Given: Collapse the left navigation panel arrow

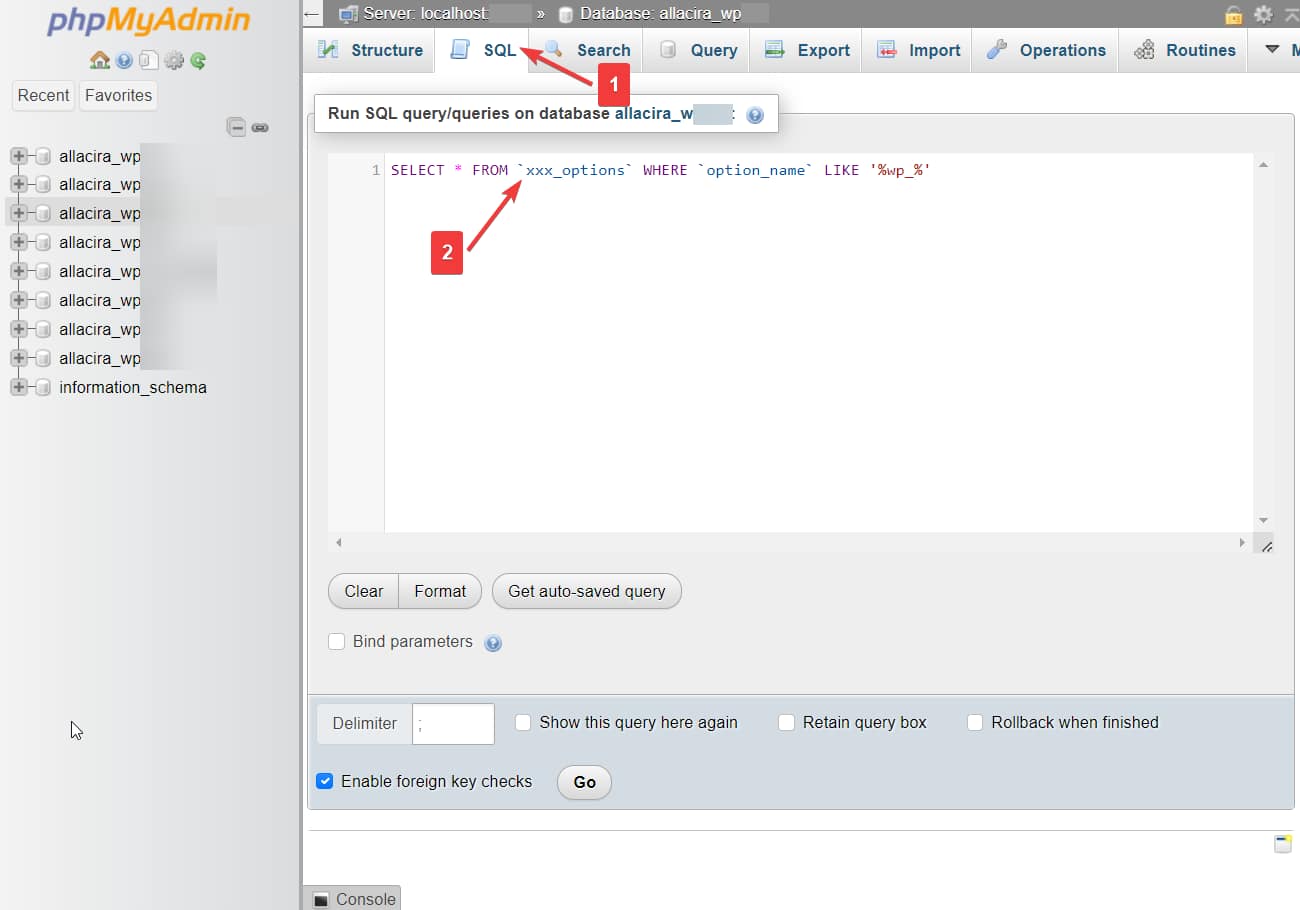Looking at the screenshot, I should click(x=311, y=14).
